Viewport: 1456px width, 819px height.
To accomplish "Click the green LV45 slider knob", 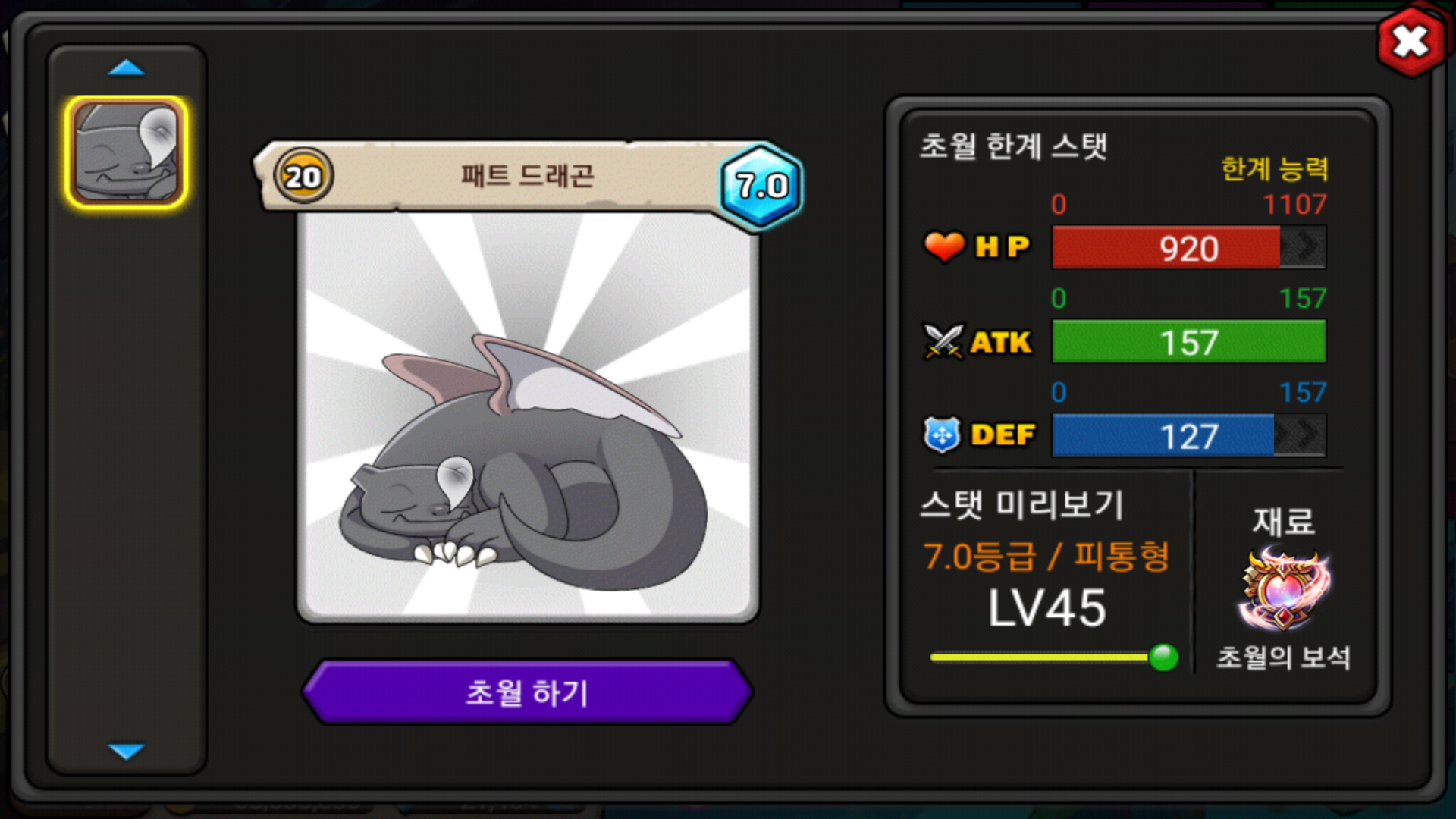I will tap(1163, 657).
